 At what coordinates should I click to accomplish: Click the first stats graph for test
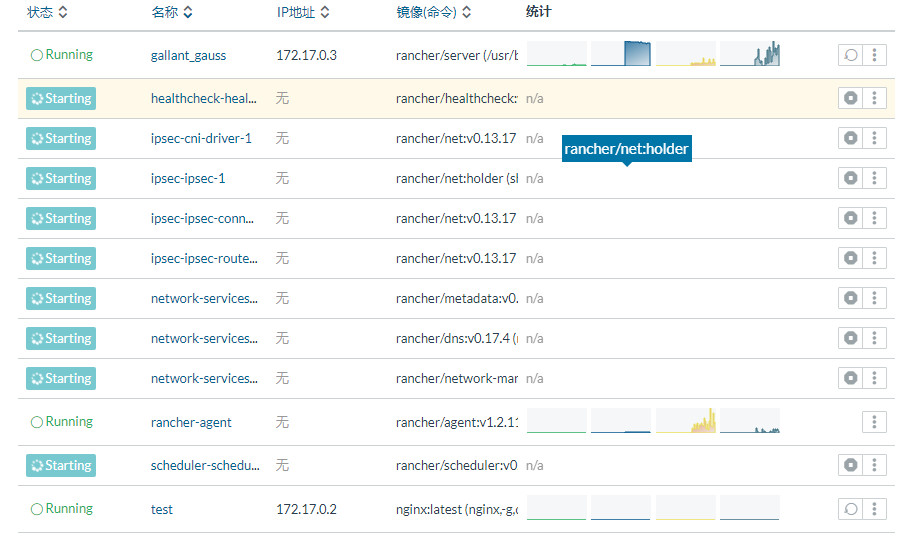pos(557,508)
